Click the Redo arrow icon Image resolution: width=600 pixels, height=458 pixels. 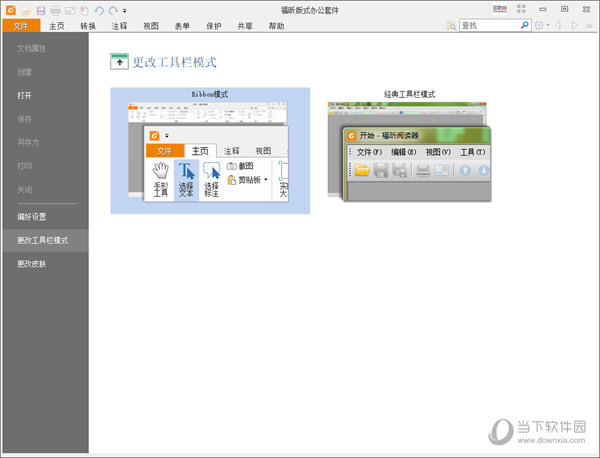pyautogui.click(x=113, y=11)
